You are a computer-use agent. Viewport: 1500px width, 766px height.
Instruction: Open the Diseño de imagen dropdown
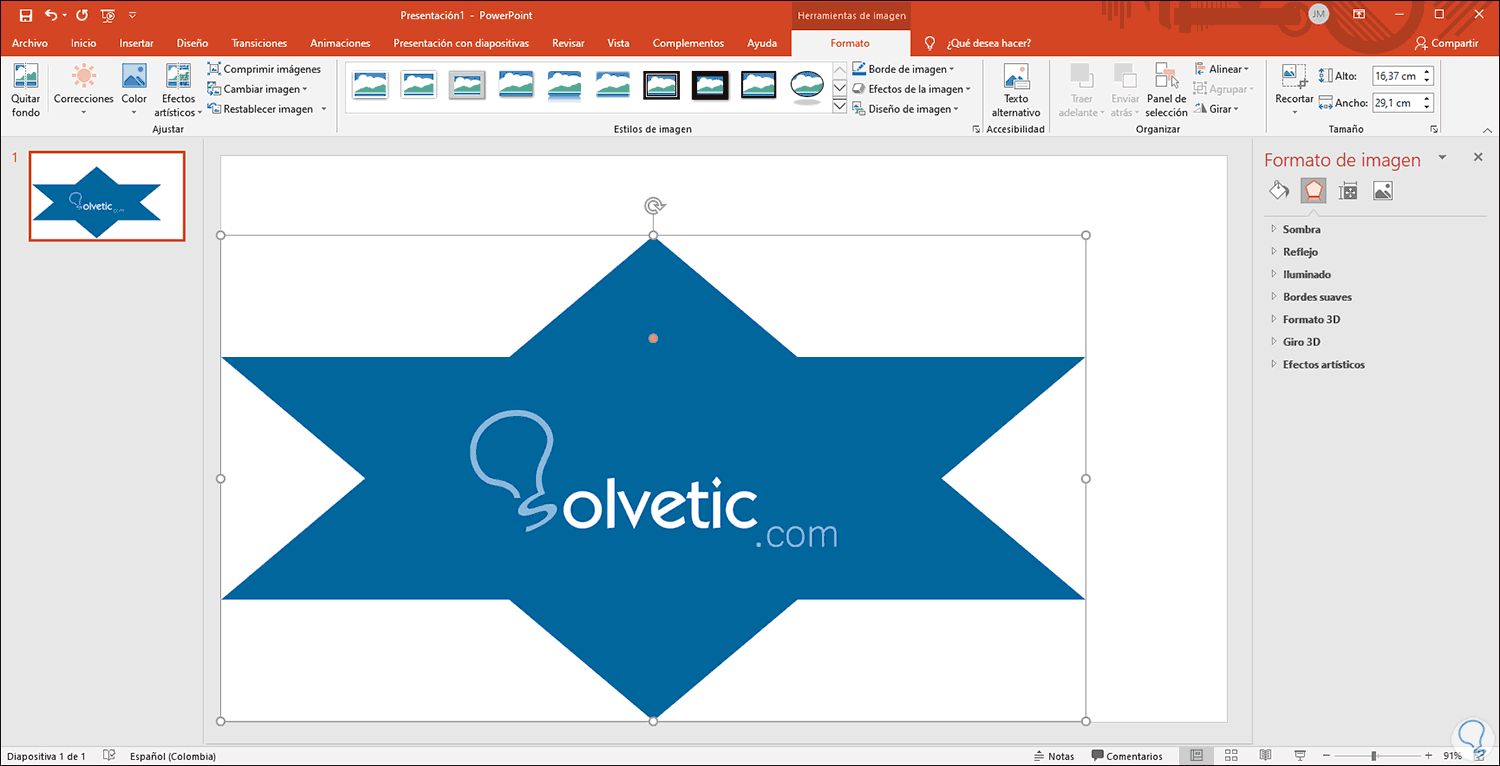pos(906,109)
